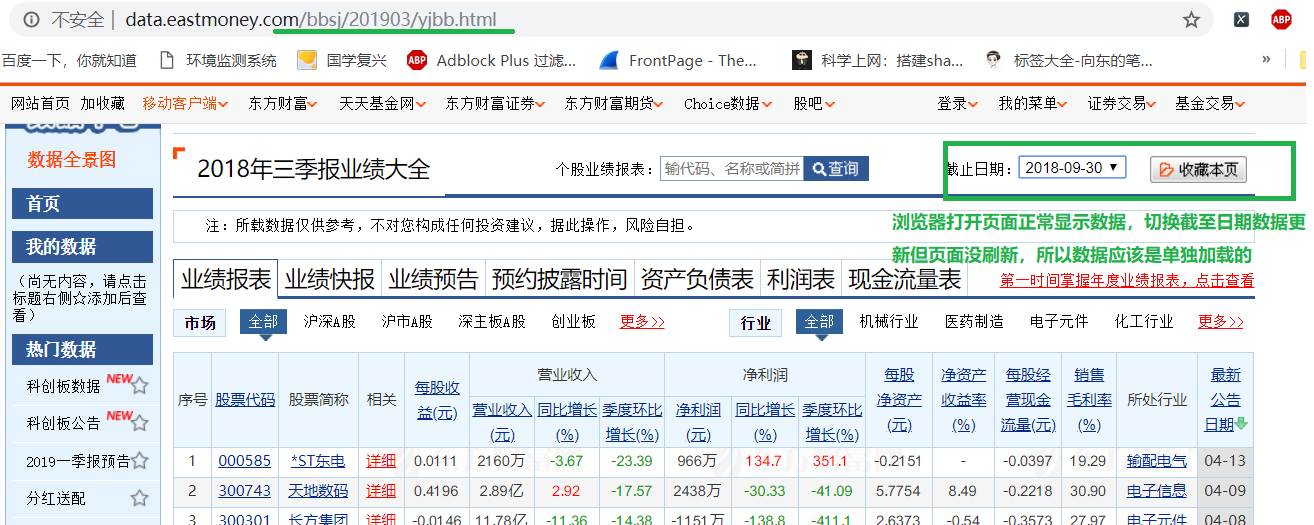Click the 收藏本页 button
Viewport: 1314px width, 525px height.
1199,169
